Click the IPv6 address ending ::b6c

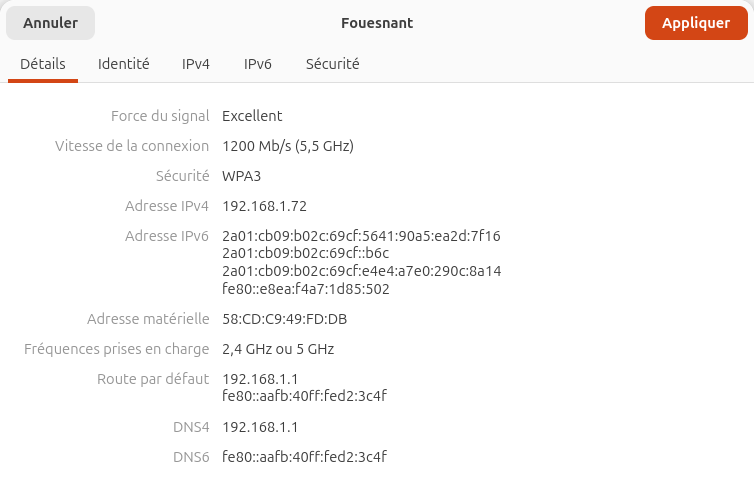coord(306,253)
